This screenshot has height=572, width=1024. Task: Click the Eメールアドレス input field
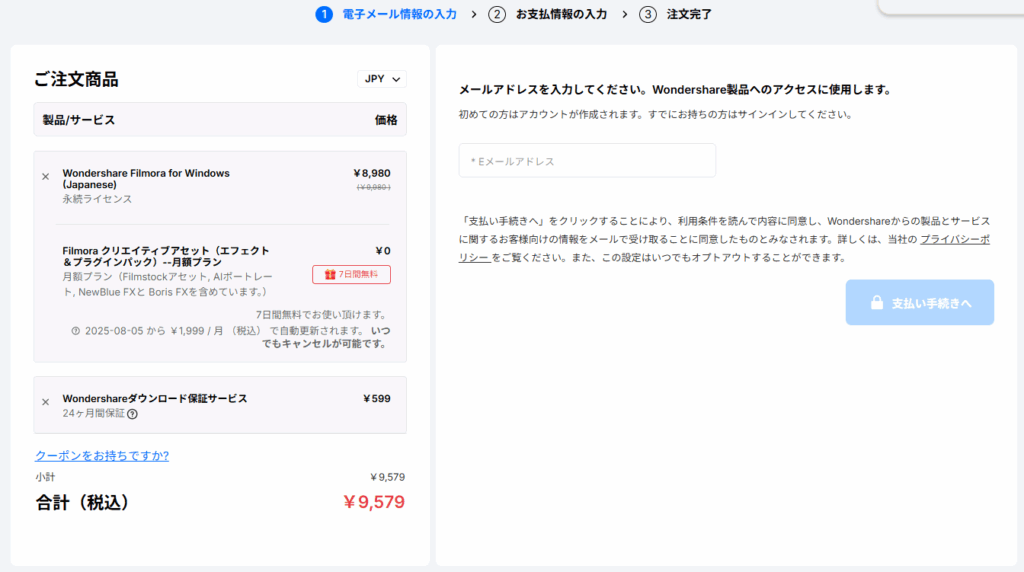pos(587,161)
